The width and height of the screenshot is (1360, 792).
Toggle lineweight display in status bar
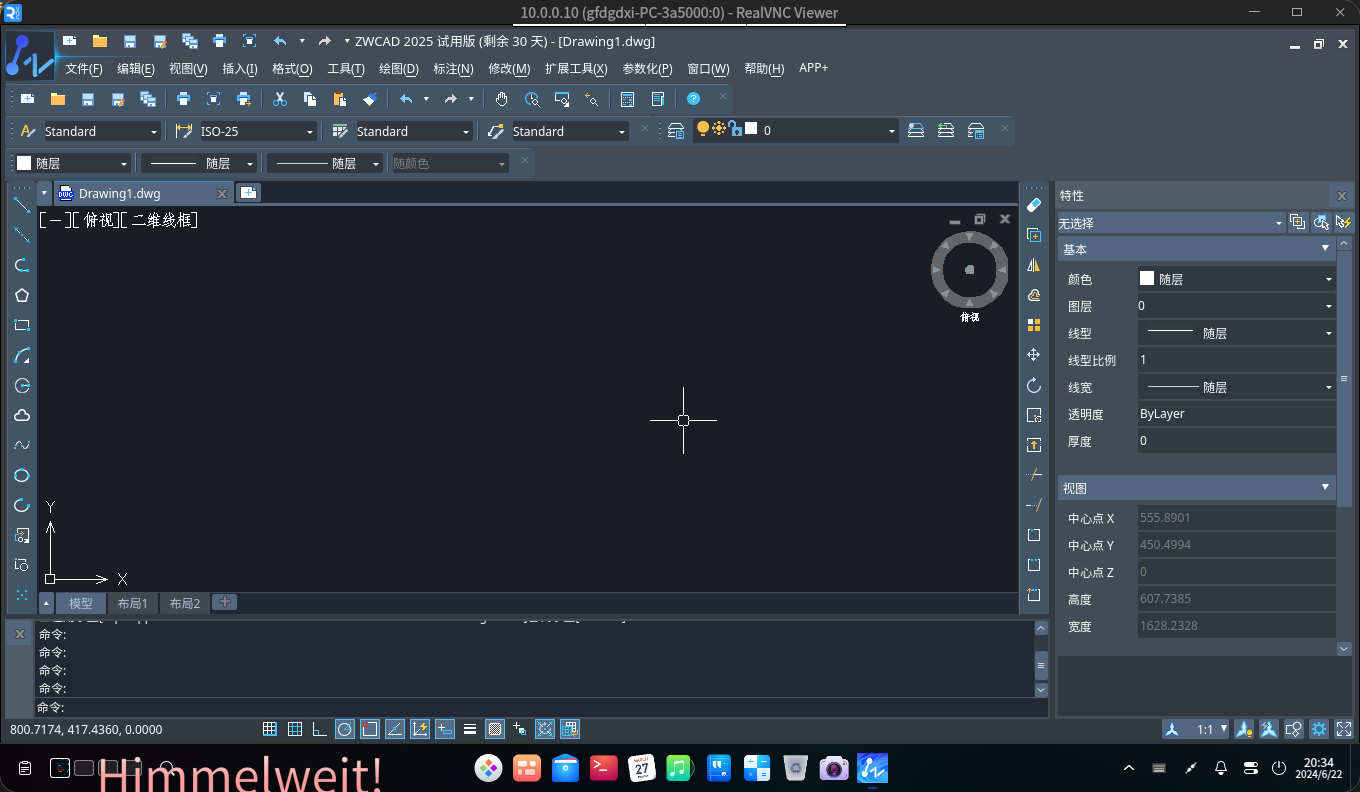point(469,729)
